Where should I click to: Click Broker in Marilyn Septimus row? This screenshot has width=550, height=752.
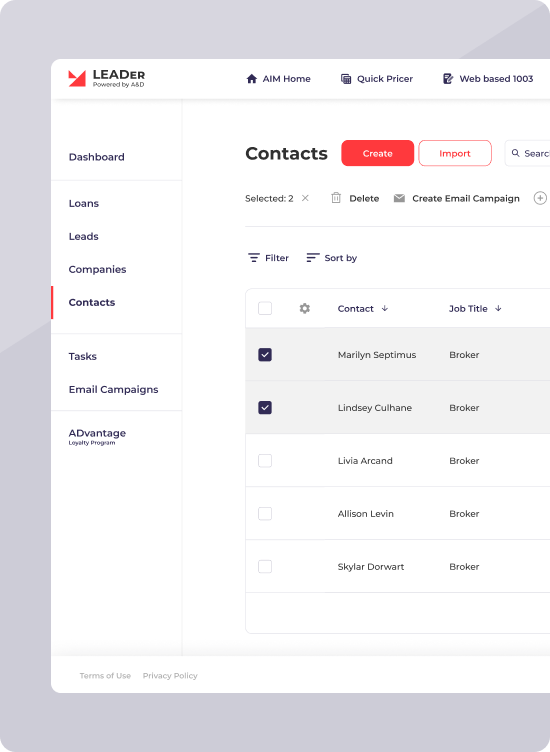464,355
